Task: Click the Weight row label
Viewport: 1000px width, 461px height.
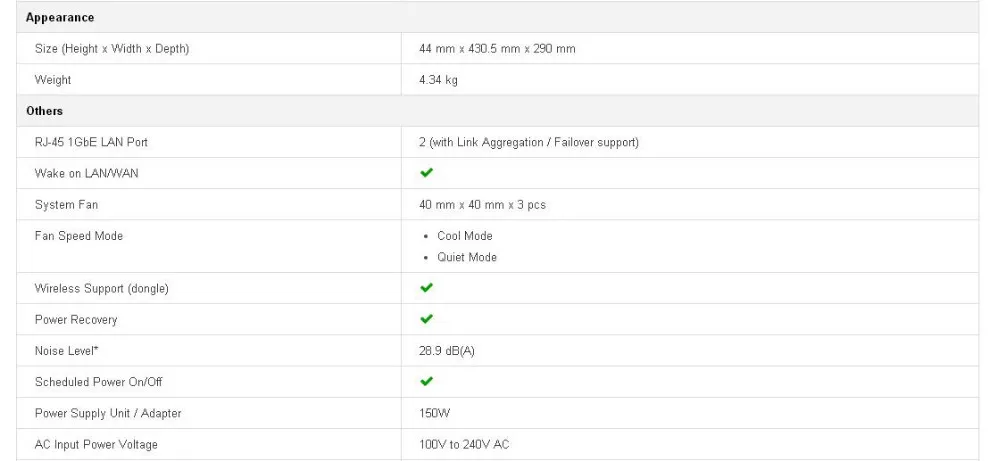Action: 53,80
